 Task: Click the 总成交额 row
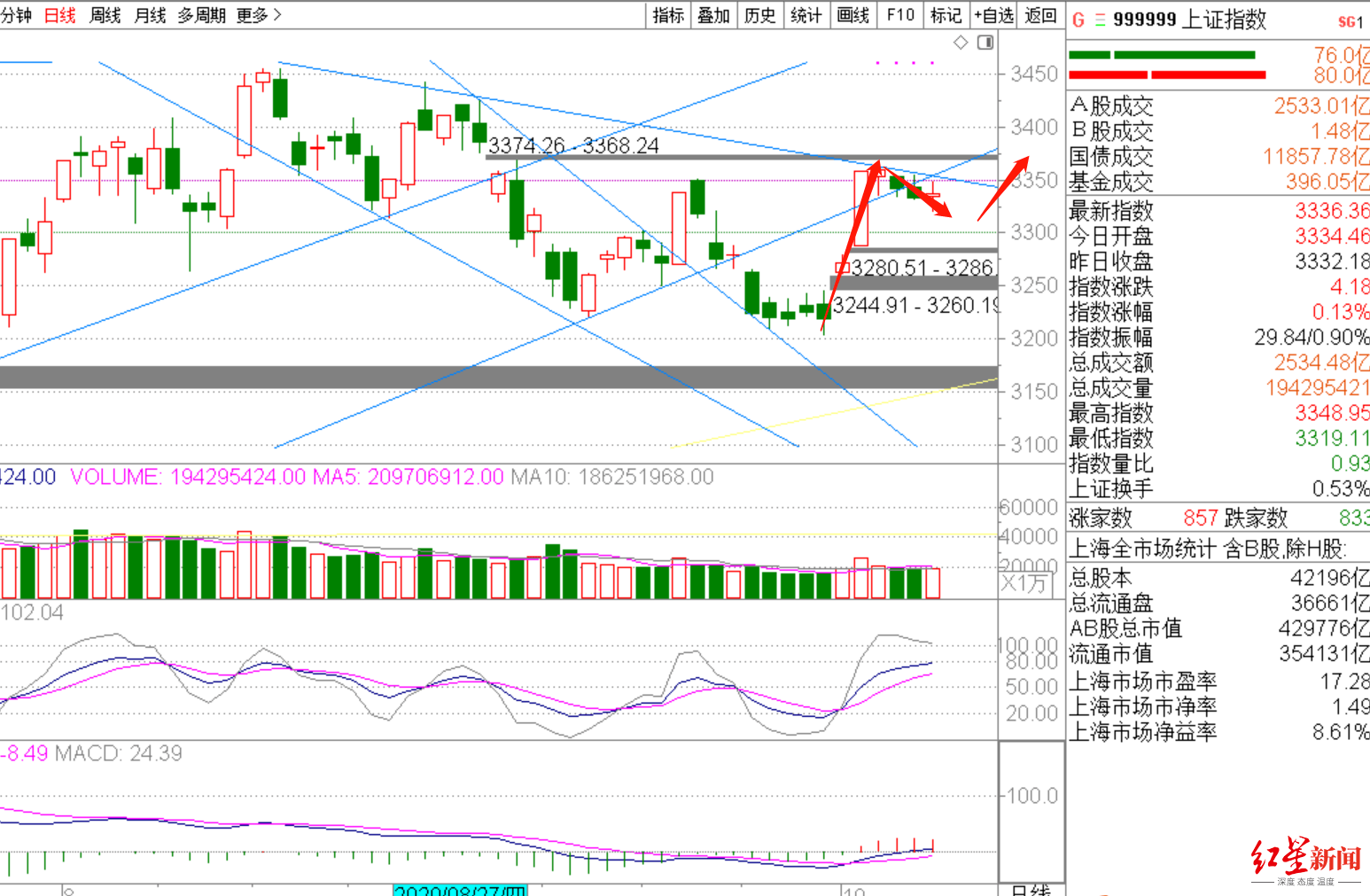[1218, 362]
